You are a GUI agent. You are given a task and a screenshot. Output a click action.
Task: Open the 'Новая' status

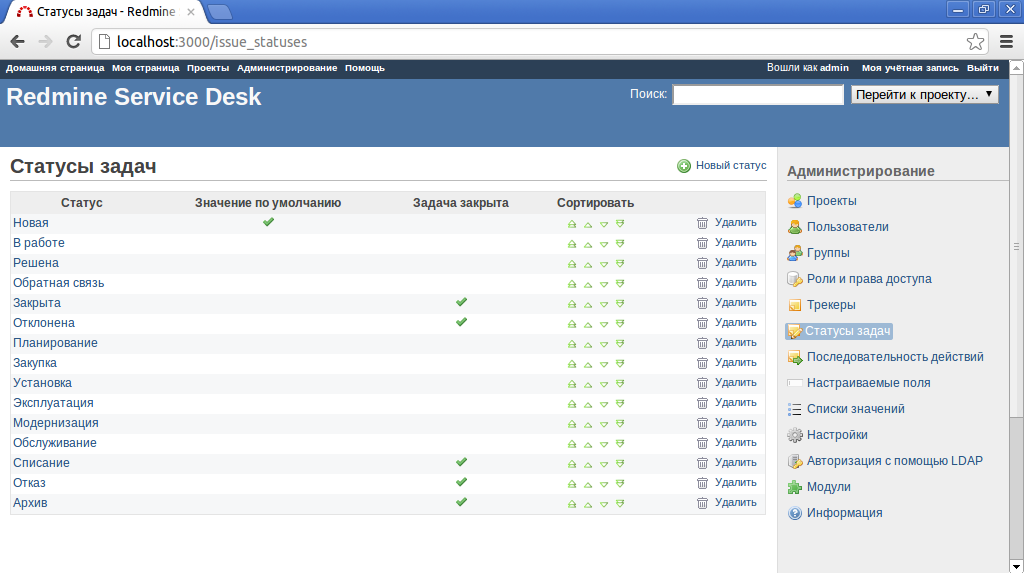click(x=31, y=223)
